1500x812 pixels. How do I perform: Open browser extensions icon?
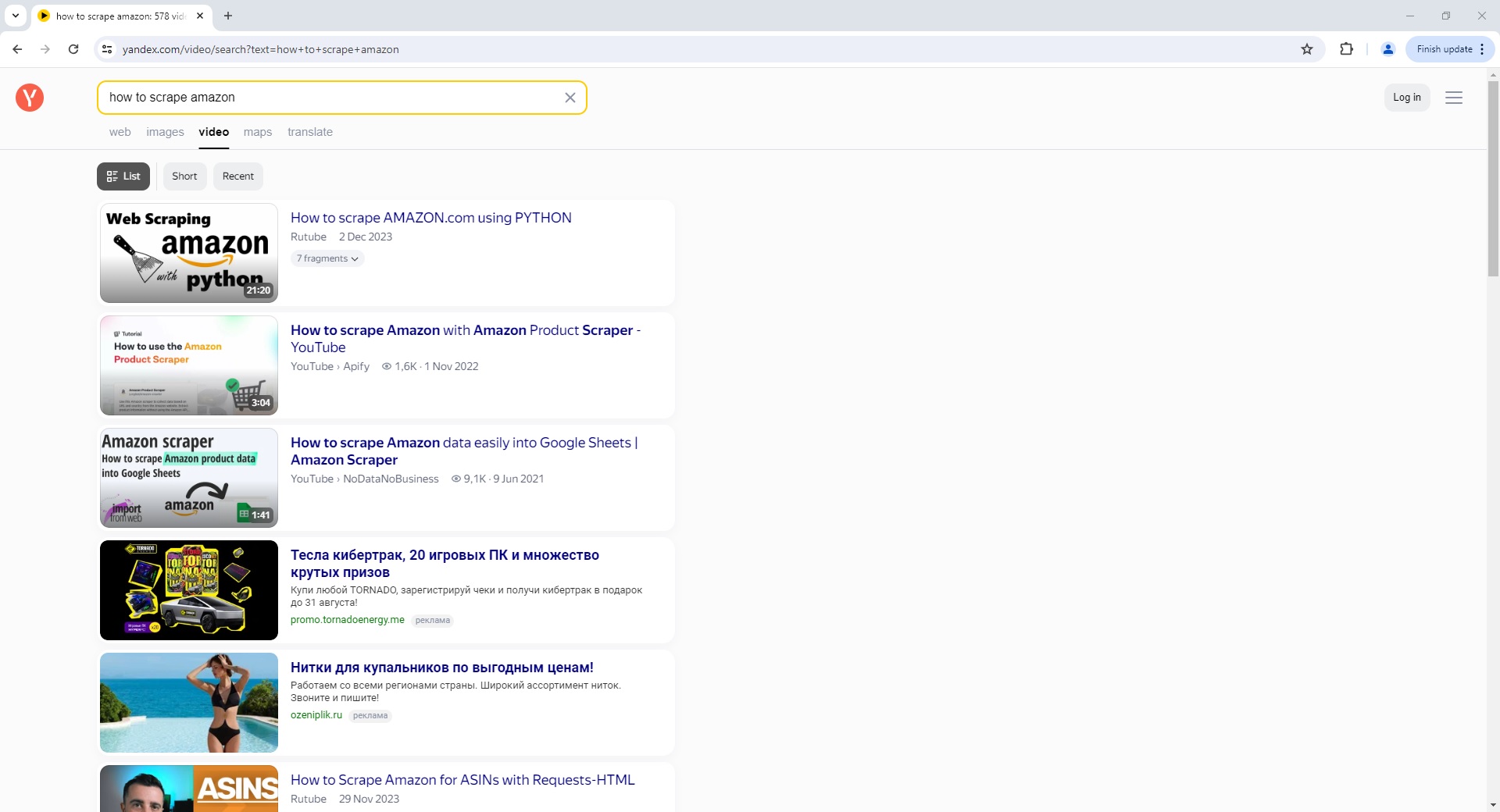[1347, 48]
